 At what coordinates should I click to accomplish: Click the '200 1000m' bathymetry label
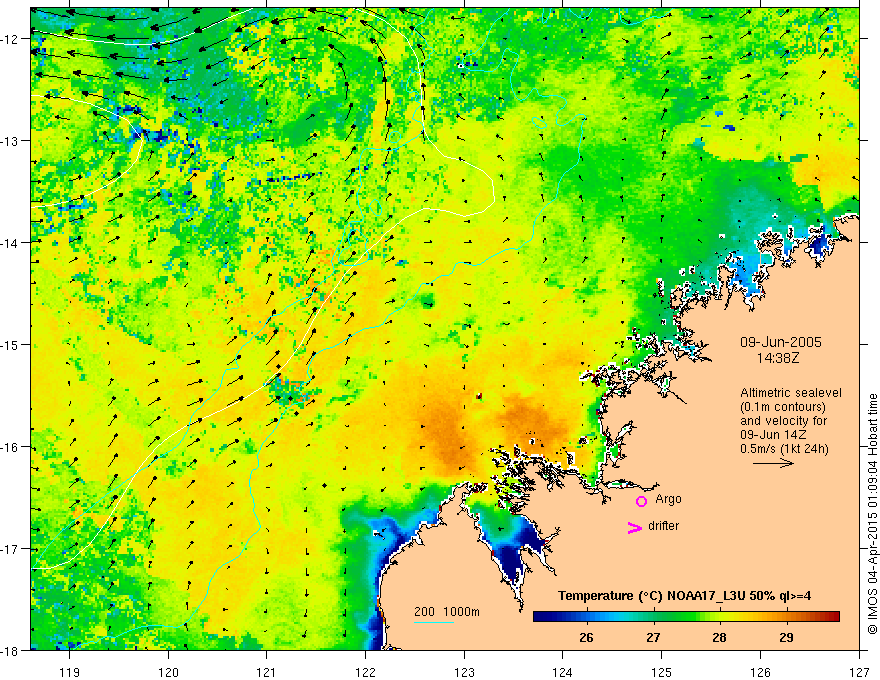[447, 612]
